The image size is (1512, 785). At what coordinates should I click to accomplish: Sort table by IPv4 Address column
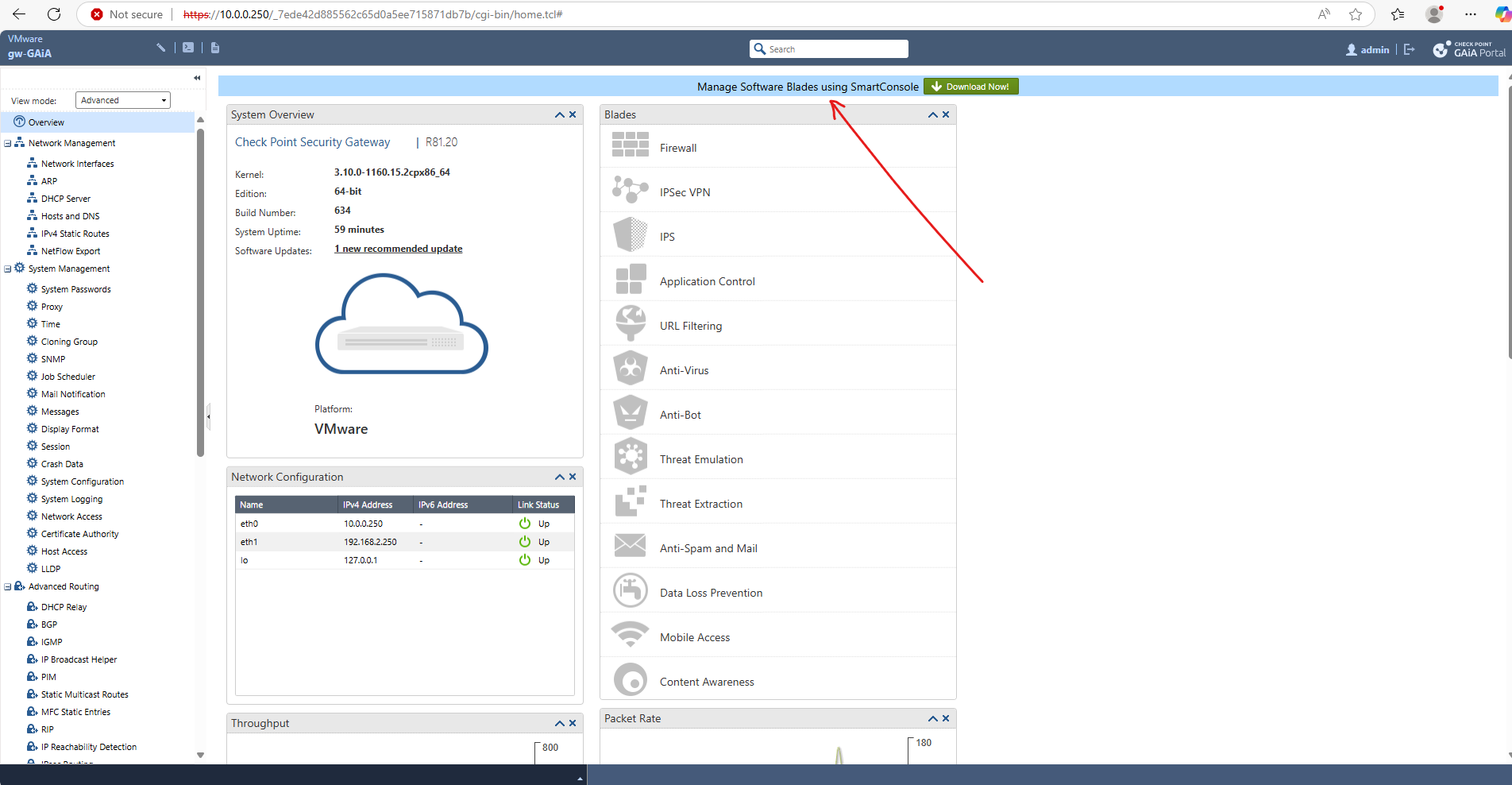[376, 505]
